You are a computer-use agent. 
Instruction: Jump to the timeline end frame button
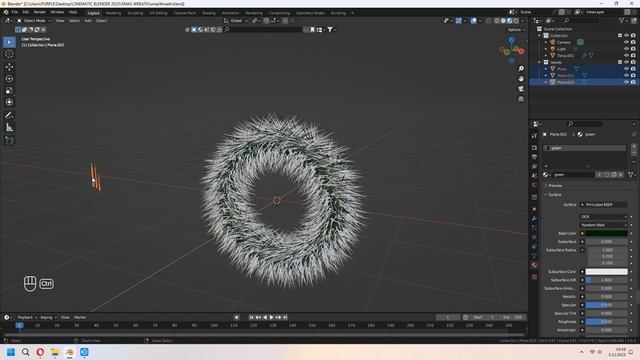tap(285, 317)
